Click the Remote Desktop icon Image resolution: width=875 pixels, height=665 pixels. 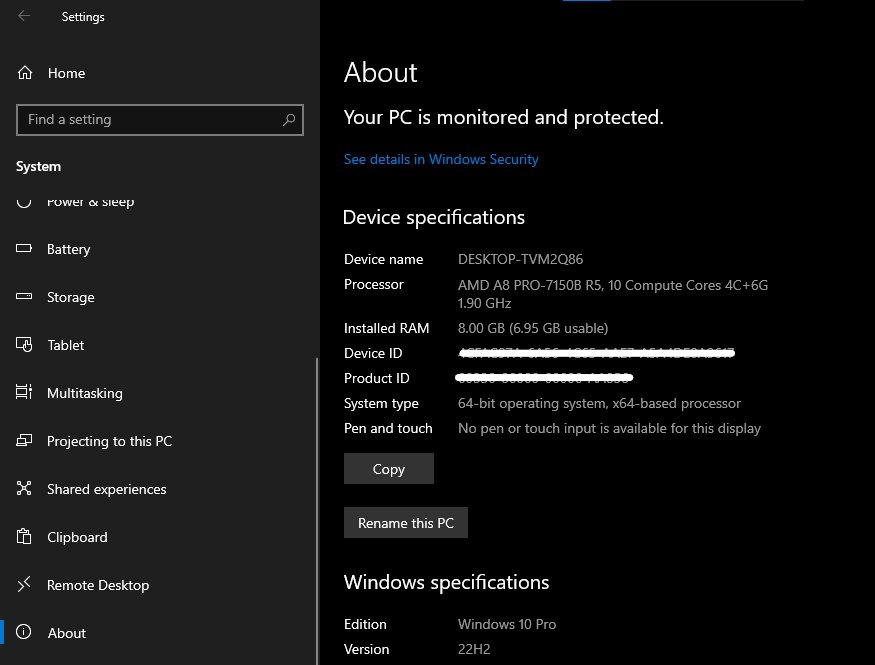pyautogui.click(x=25, y=585)
